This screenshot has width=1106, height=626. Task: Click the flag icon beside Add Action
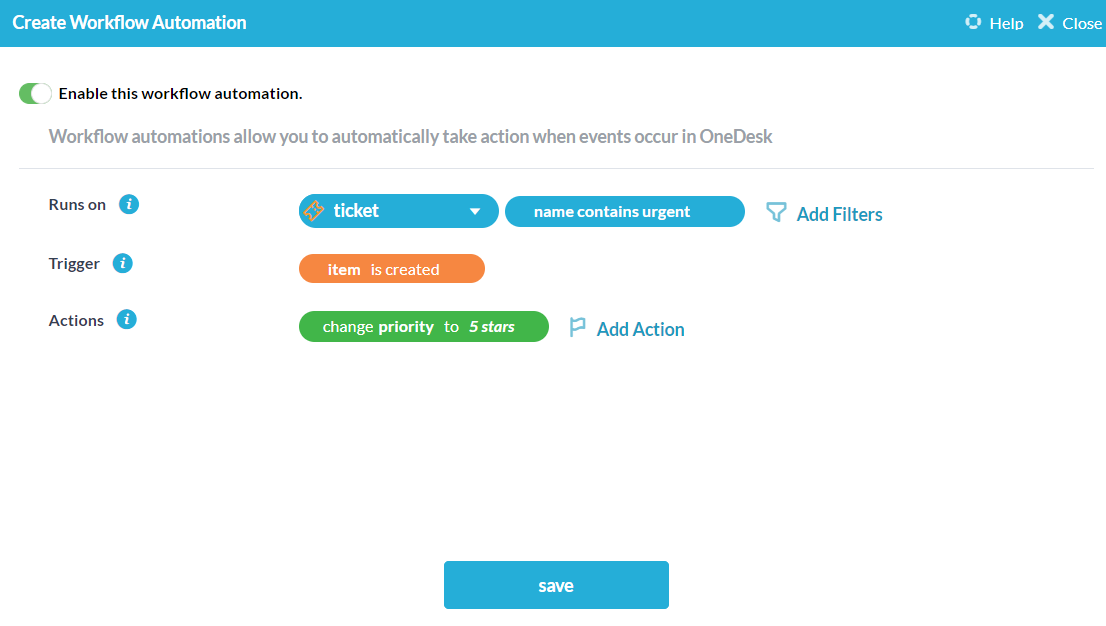point(578,327)
